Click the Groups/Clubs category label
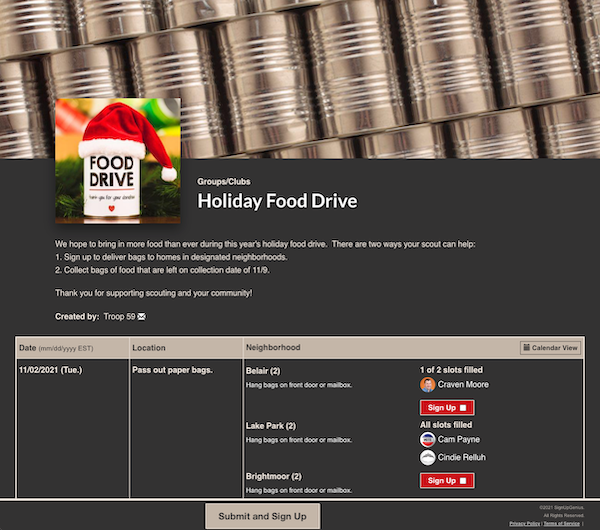Viewport: 600px width, 530px height. 224,181
